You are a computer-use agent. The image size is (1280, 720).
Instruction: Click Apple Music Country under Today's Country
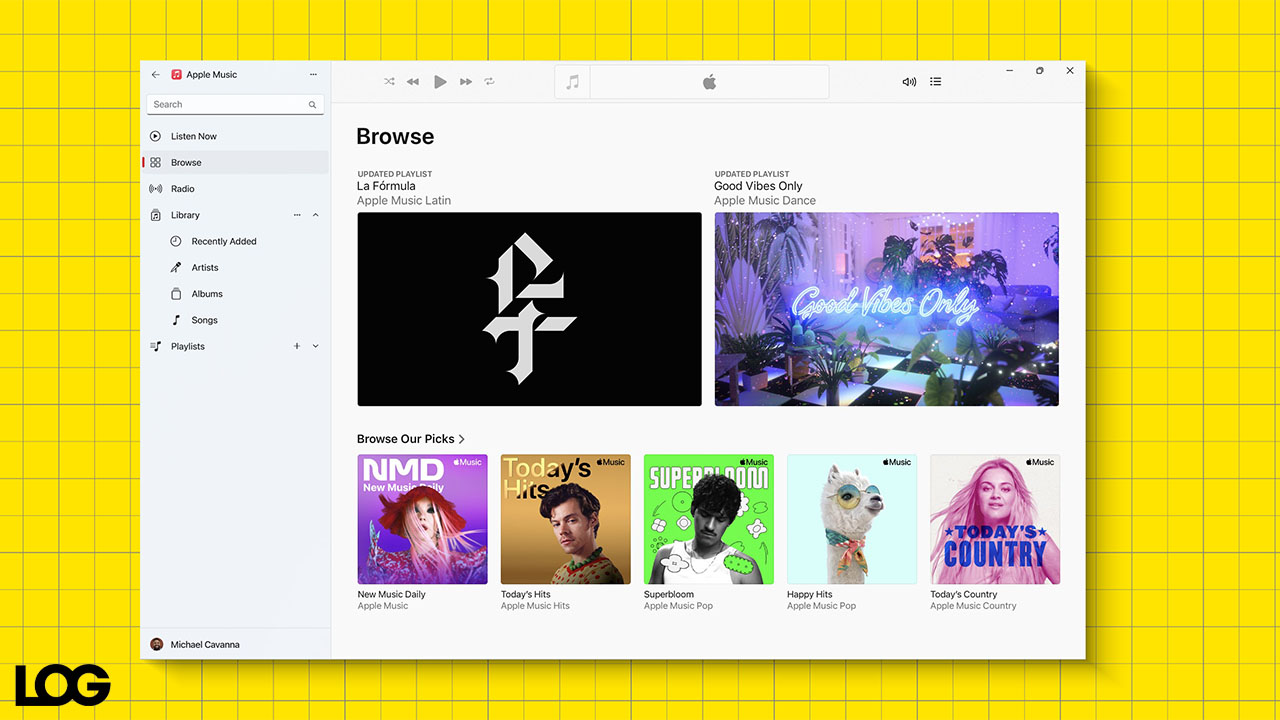click(973, 606)
